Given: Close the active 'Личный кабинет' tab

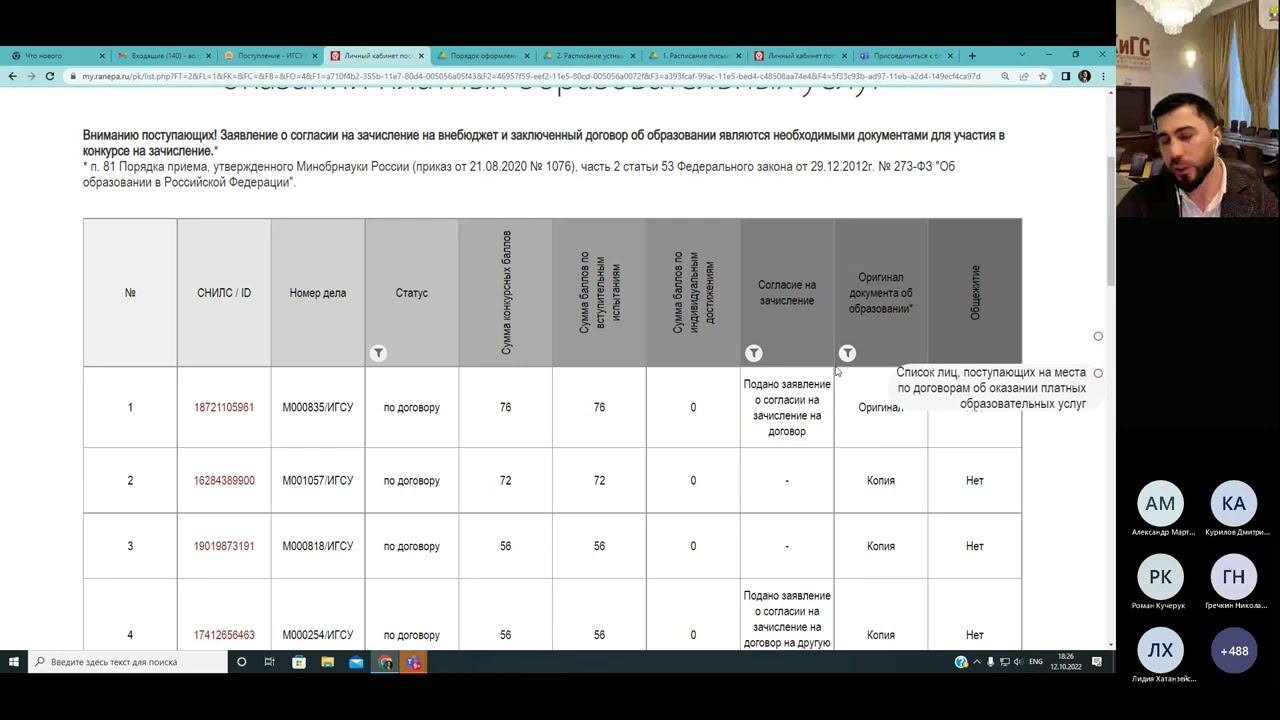Looking at the screenshot, I should [x=421, y=56].
